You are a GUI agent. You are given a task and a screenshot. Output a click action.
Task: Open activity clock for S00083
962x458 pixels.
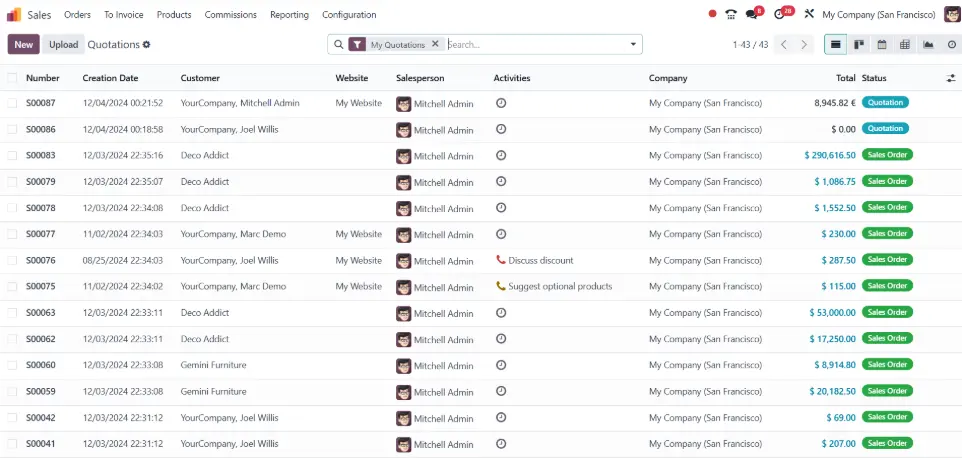coord(501,155)
